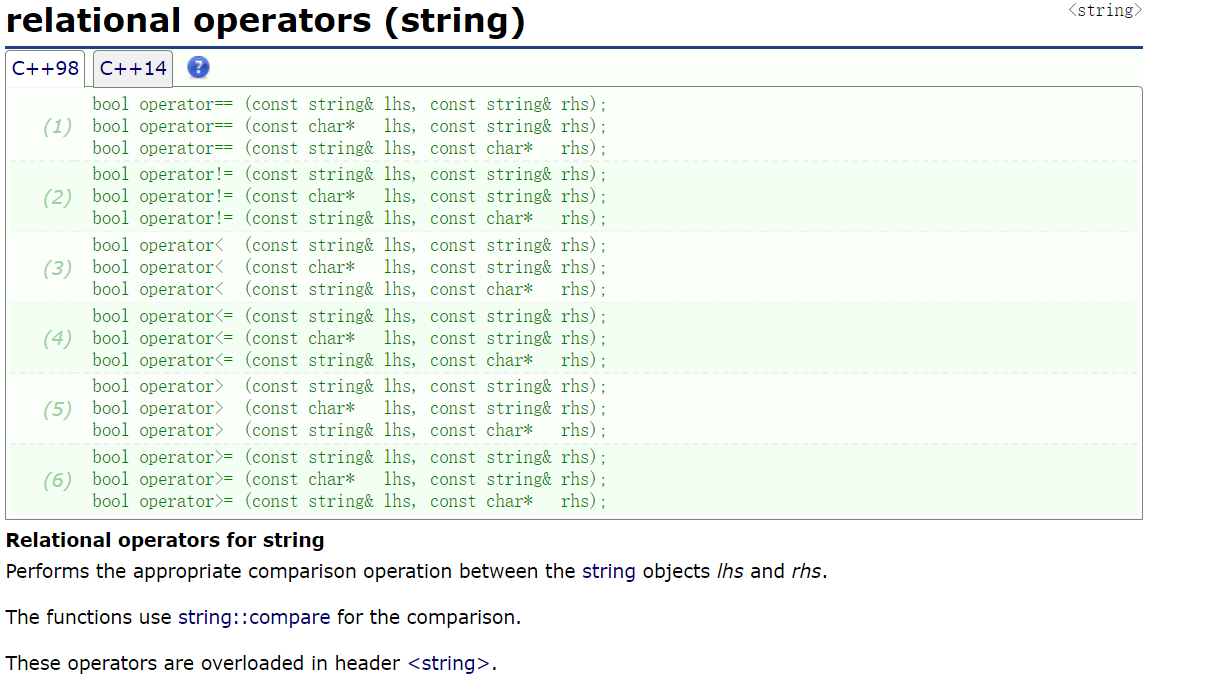Click the (2) marker beside operator!= overloads
This screenshot has width=1216, height=679.
point(58,196)
